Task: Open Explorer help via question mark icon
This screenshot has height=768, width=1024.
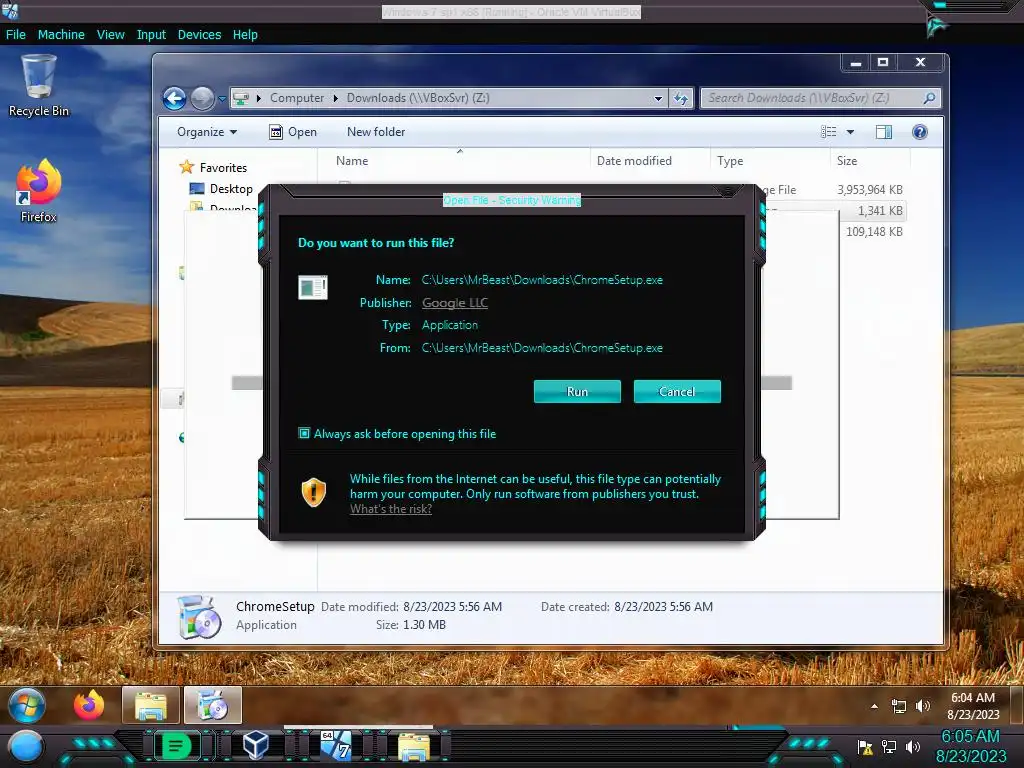Action: pyautogui.click(x=920, y=132)
